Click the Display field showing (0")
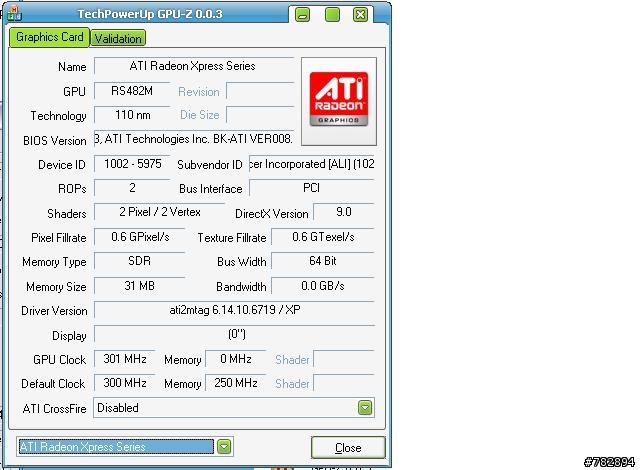Image resolution: width=640 pixels, height=470 pixels. point(234,334)
